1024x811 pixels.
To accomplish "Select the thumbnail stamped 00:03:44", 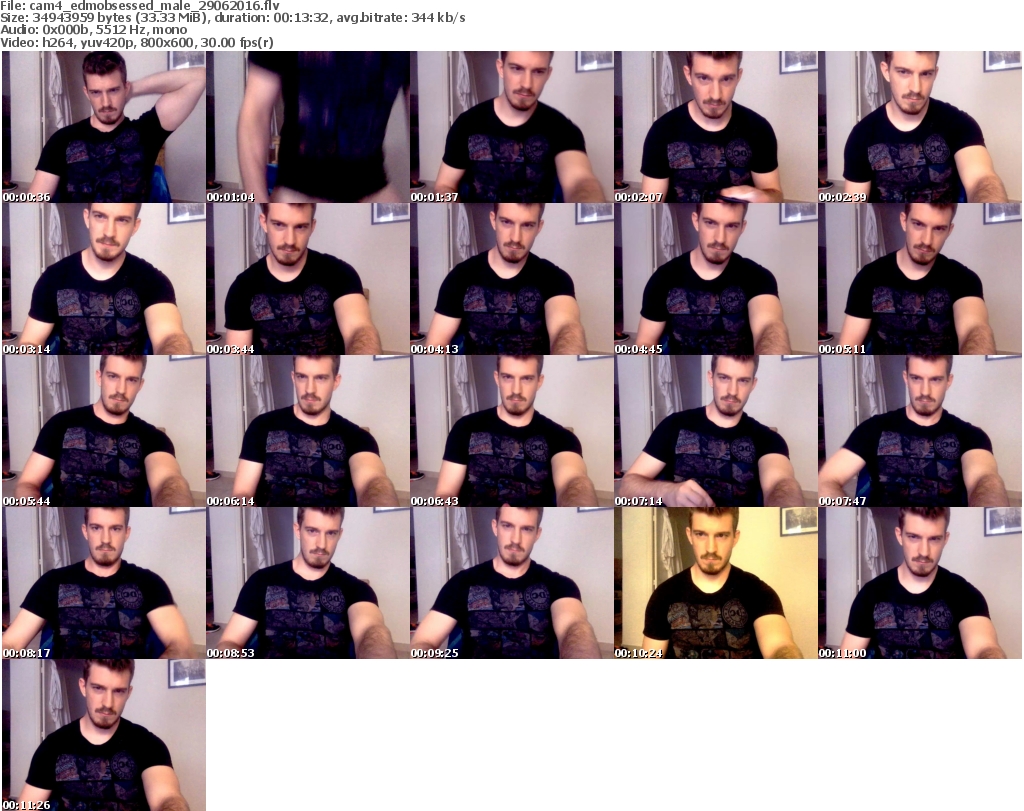I will [x=308, y=279].
